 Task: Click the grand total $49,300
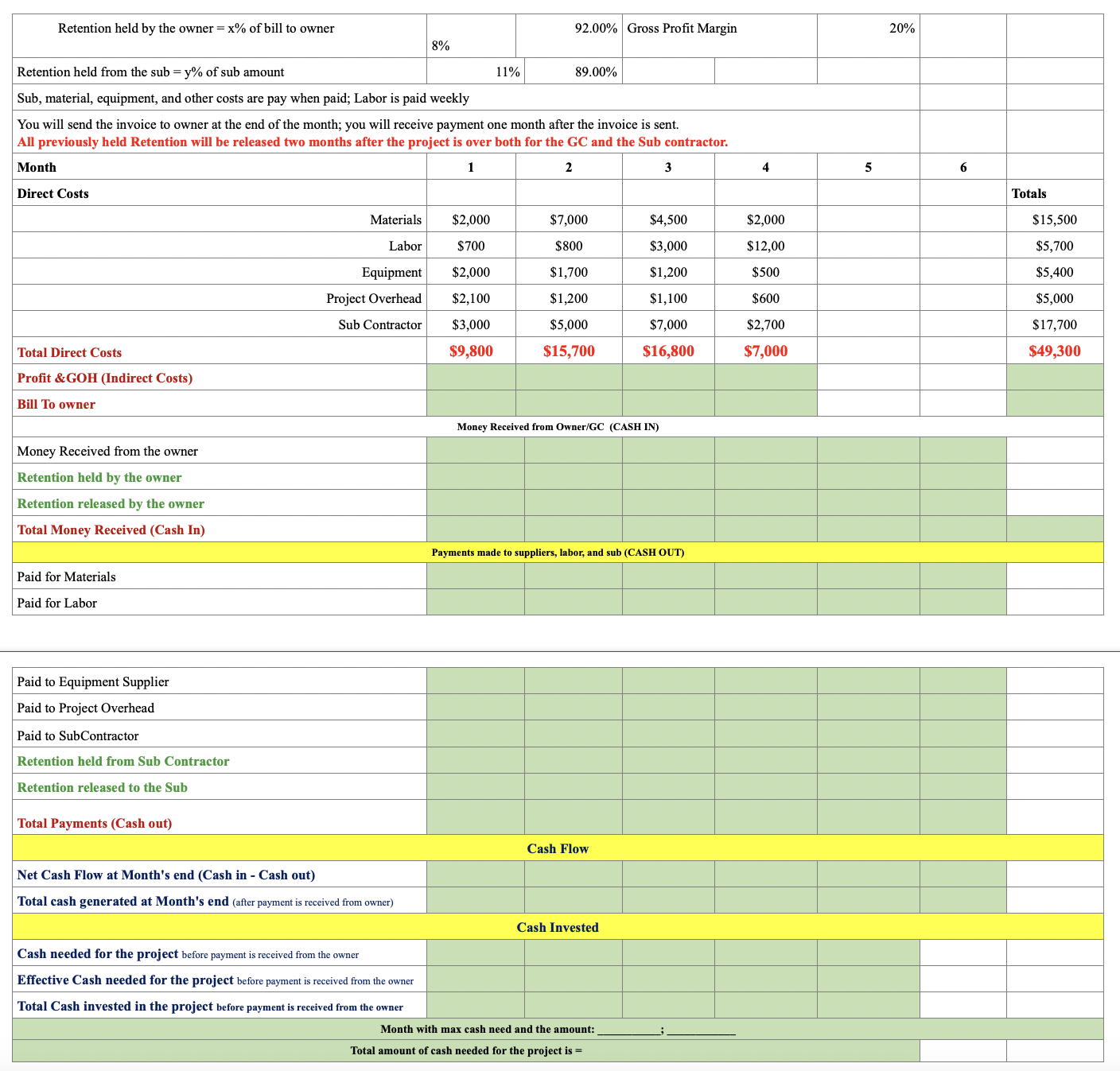(x=1055, y=351)
